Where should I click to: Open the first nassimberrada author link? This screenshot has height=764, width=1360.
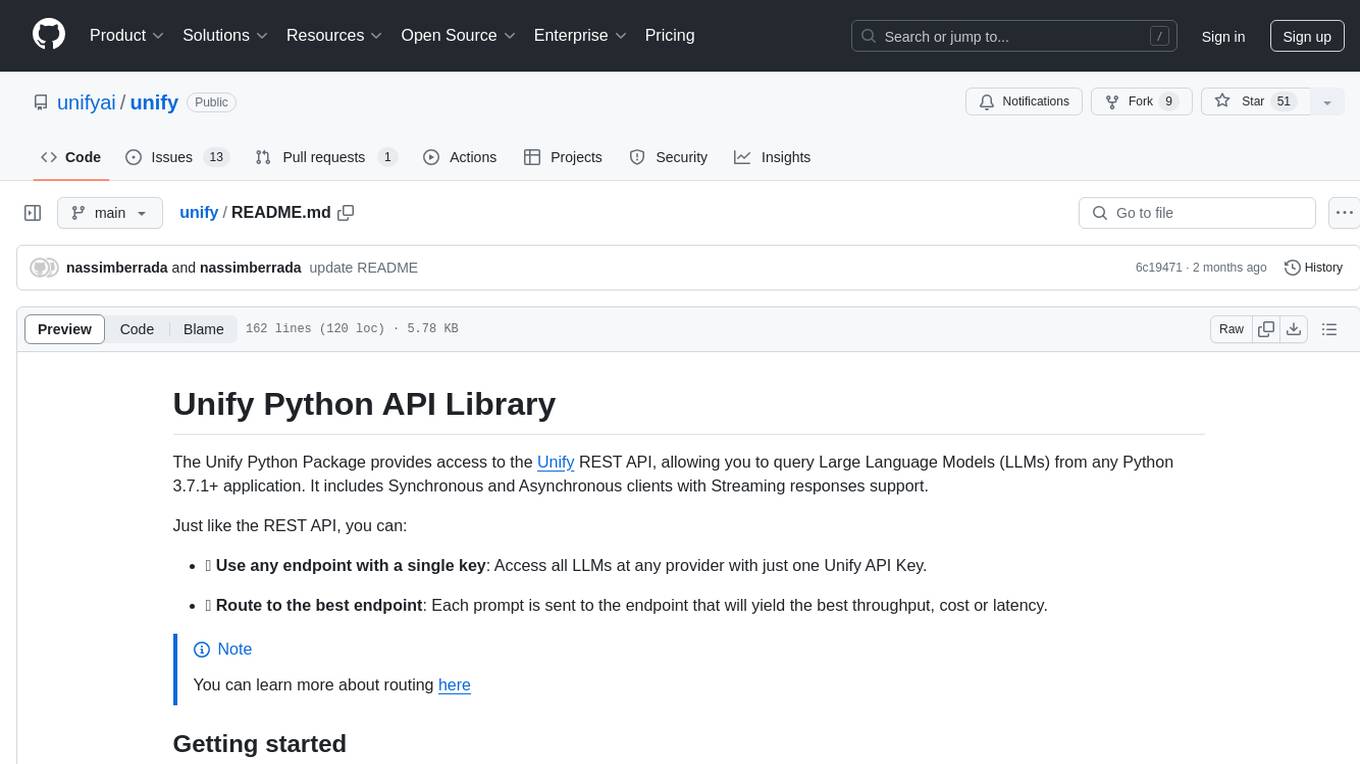click(x=117, y=267)
